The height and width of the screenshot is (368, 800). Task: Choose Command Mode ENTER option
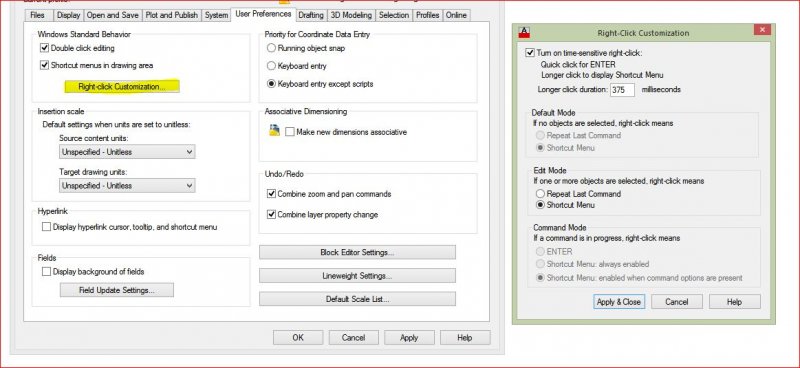click(540, 252)
